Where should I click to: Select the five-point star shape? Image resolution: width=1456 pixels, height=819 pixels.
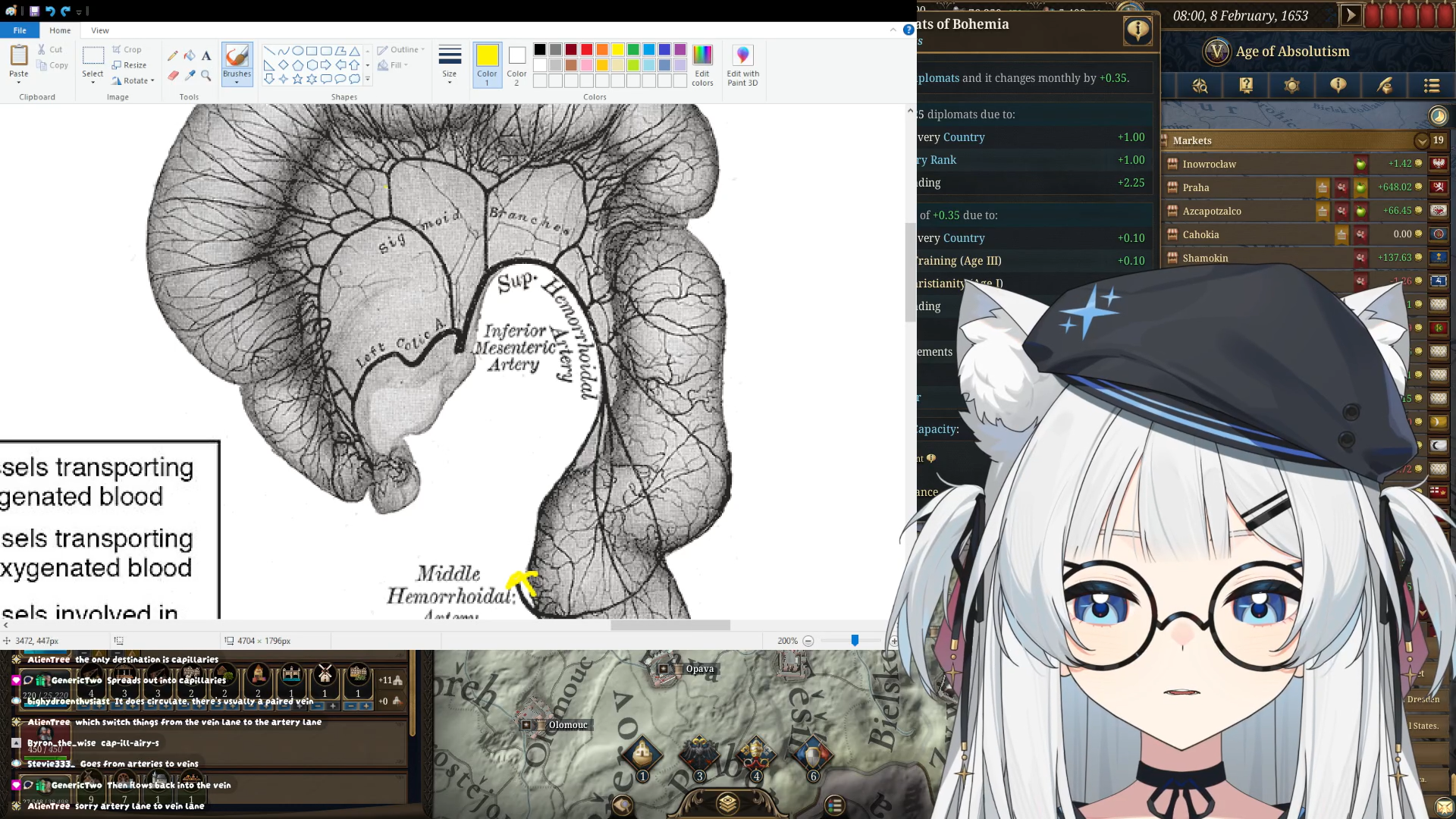coord(297,79)
